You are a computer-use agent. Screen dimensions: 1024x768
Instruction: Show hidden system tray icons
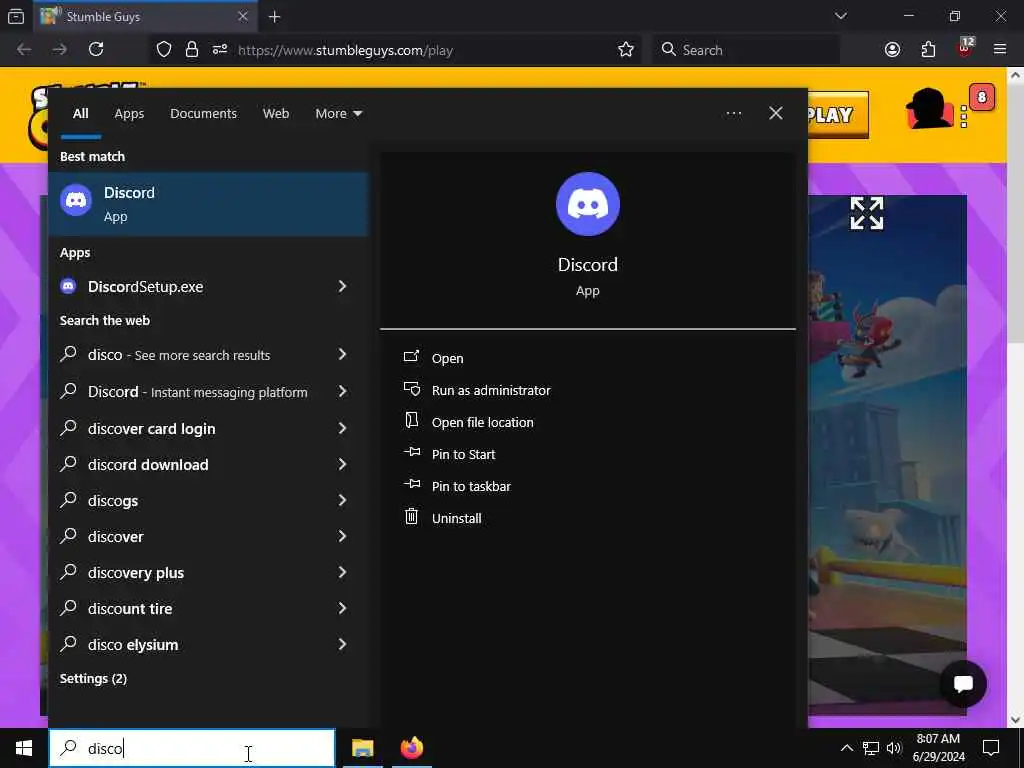click(846, 748)
